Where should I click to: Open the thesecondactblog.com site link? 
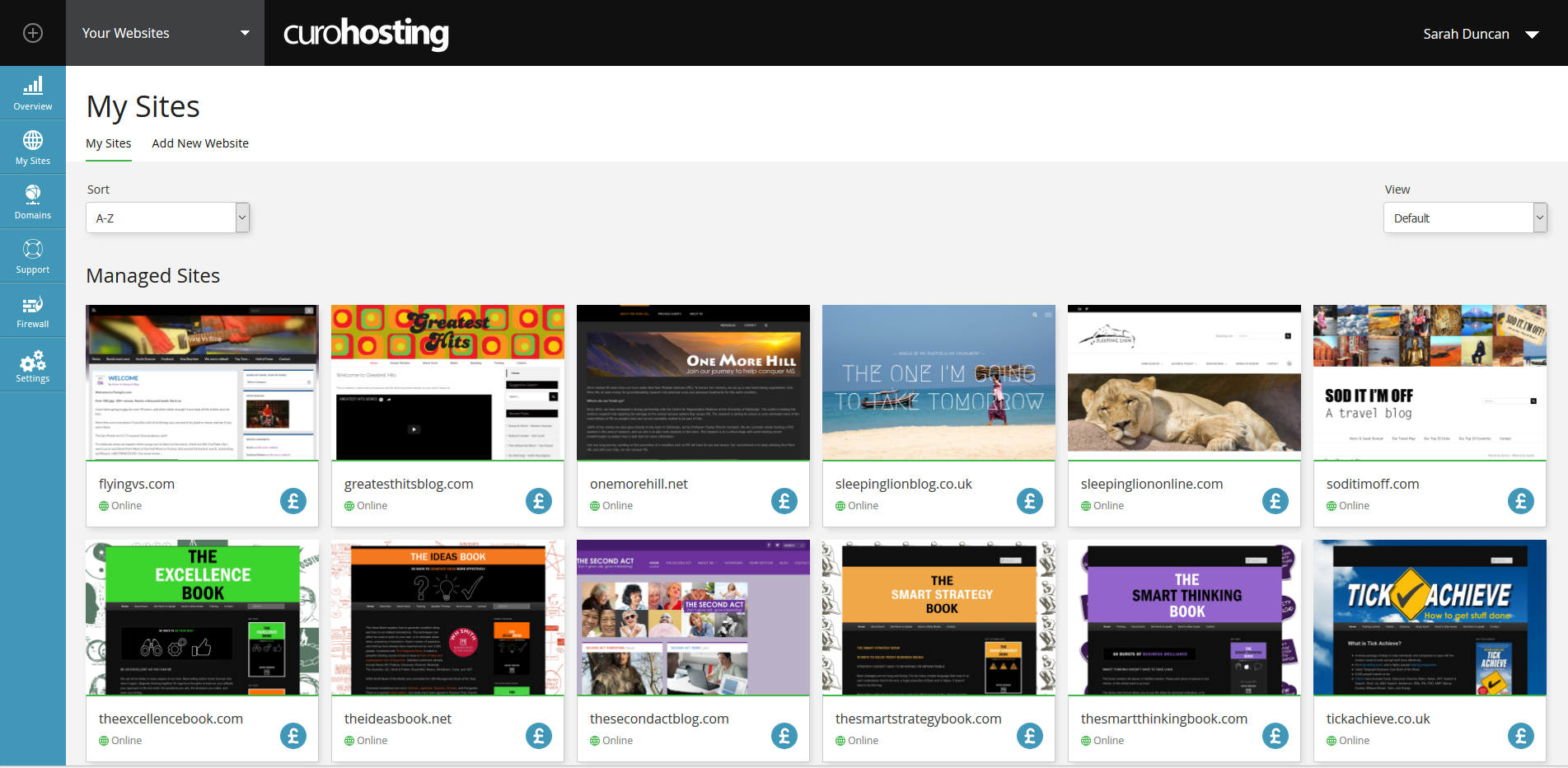659,719
